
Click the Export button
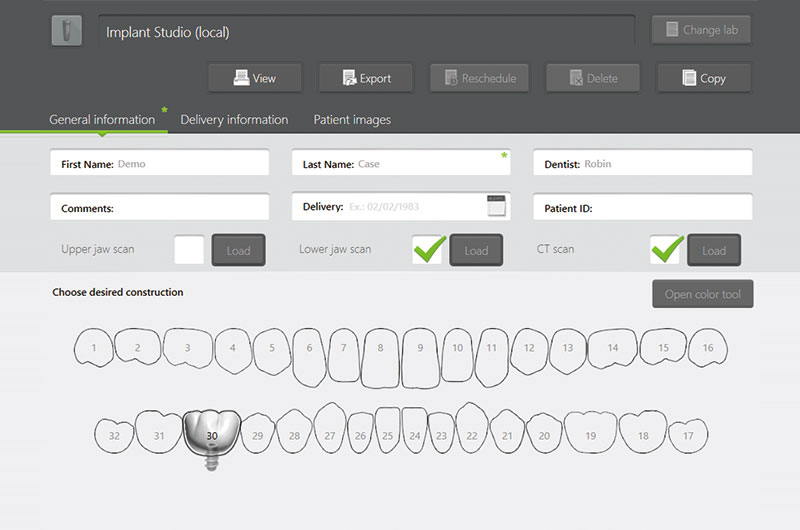pos(366,78)
